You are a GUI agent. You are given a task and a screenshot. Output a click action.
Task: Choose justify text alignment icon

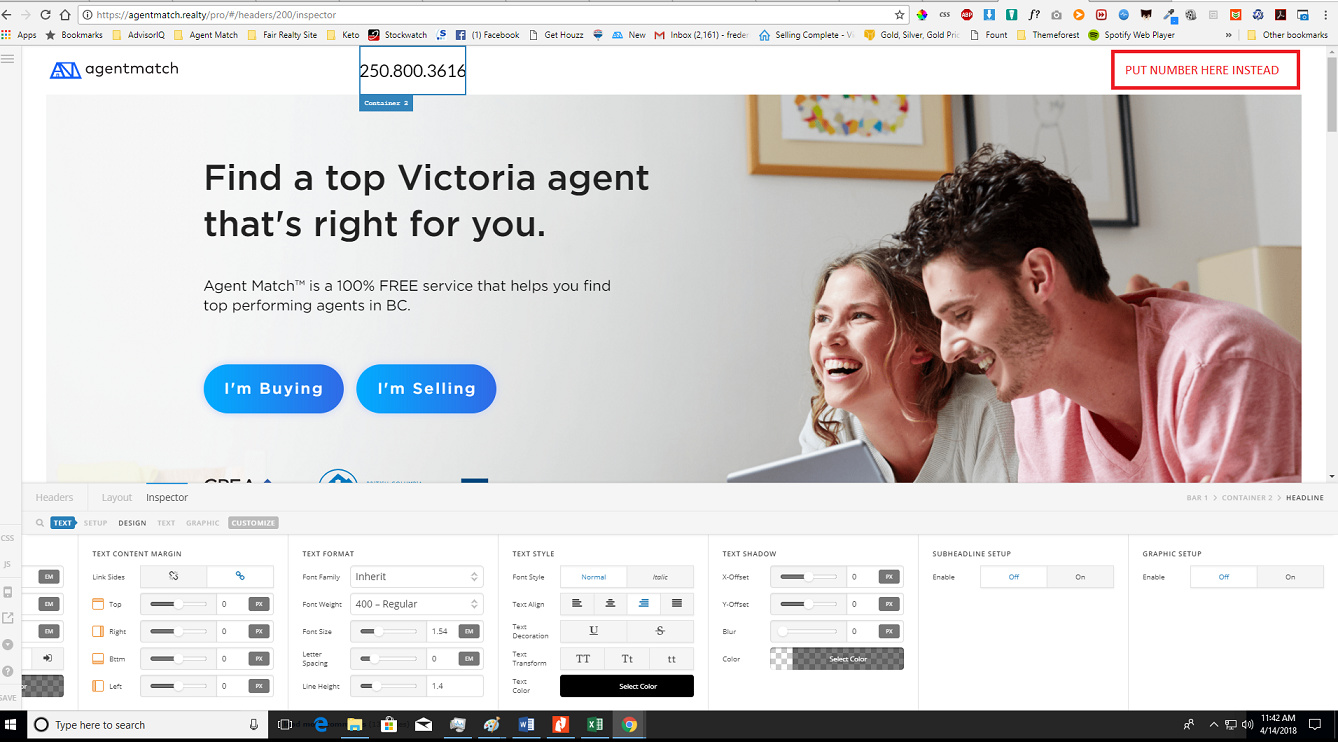click(677, 604)
